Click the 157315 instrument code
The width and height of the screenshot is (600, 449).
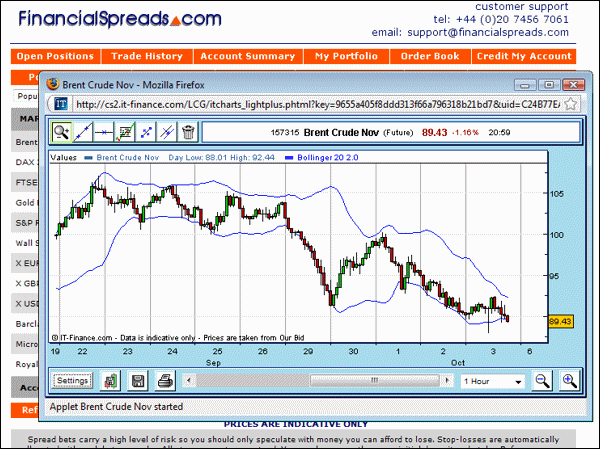[x=285, y=132]
